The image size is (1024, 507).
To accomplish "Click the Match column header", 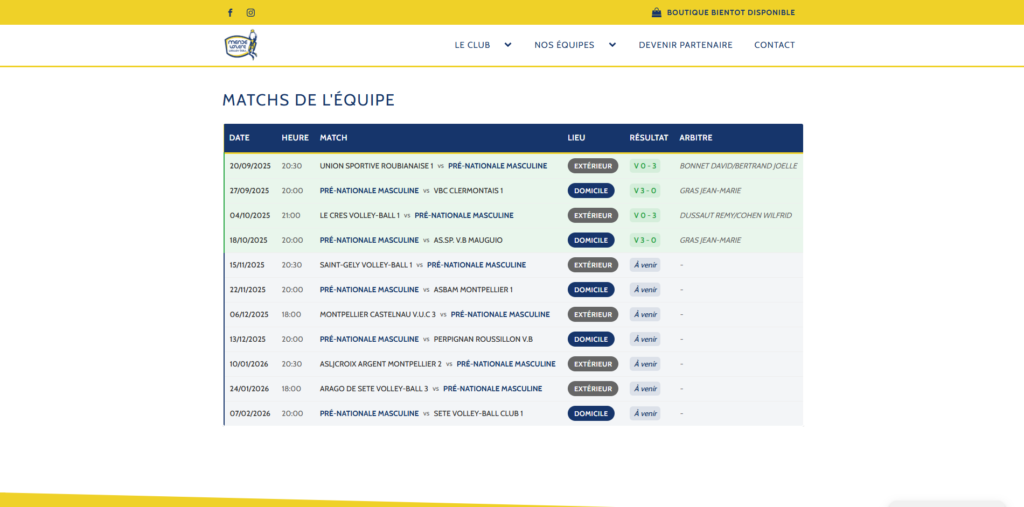I will [x=333, y=138].
